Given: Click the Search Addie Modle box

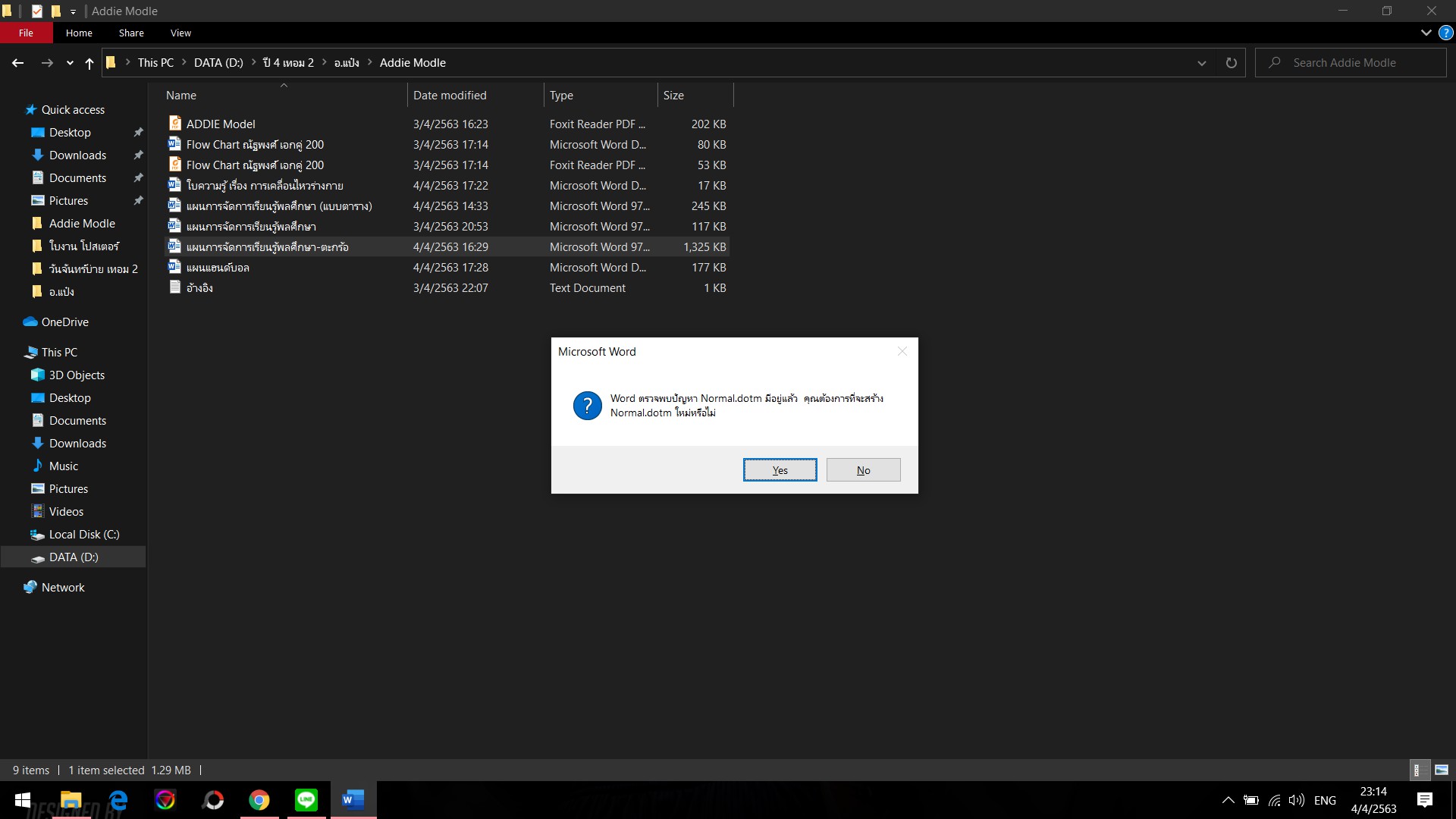Looking at the screenshot, I should (1357, 63).
